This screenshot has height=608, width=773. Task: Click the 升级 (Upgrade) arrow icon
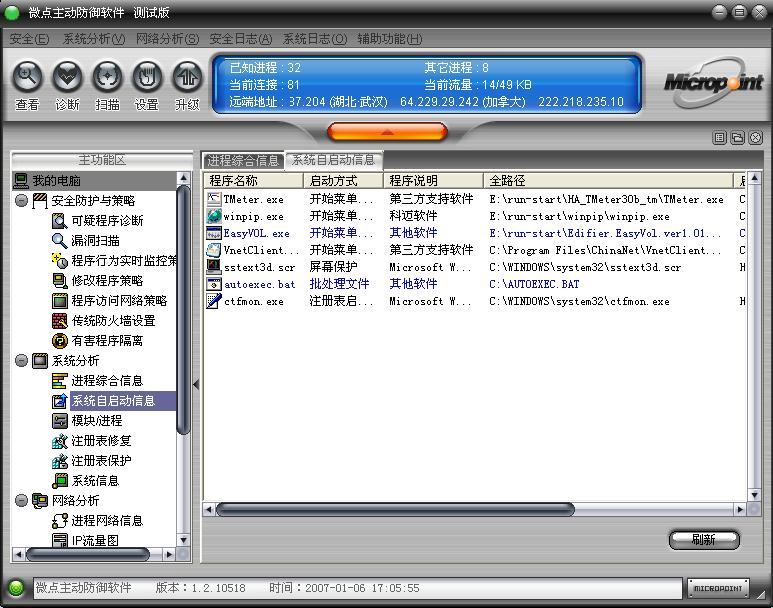187,77
